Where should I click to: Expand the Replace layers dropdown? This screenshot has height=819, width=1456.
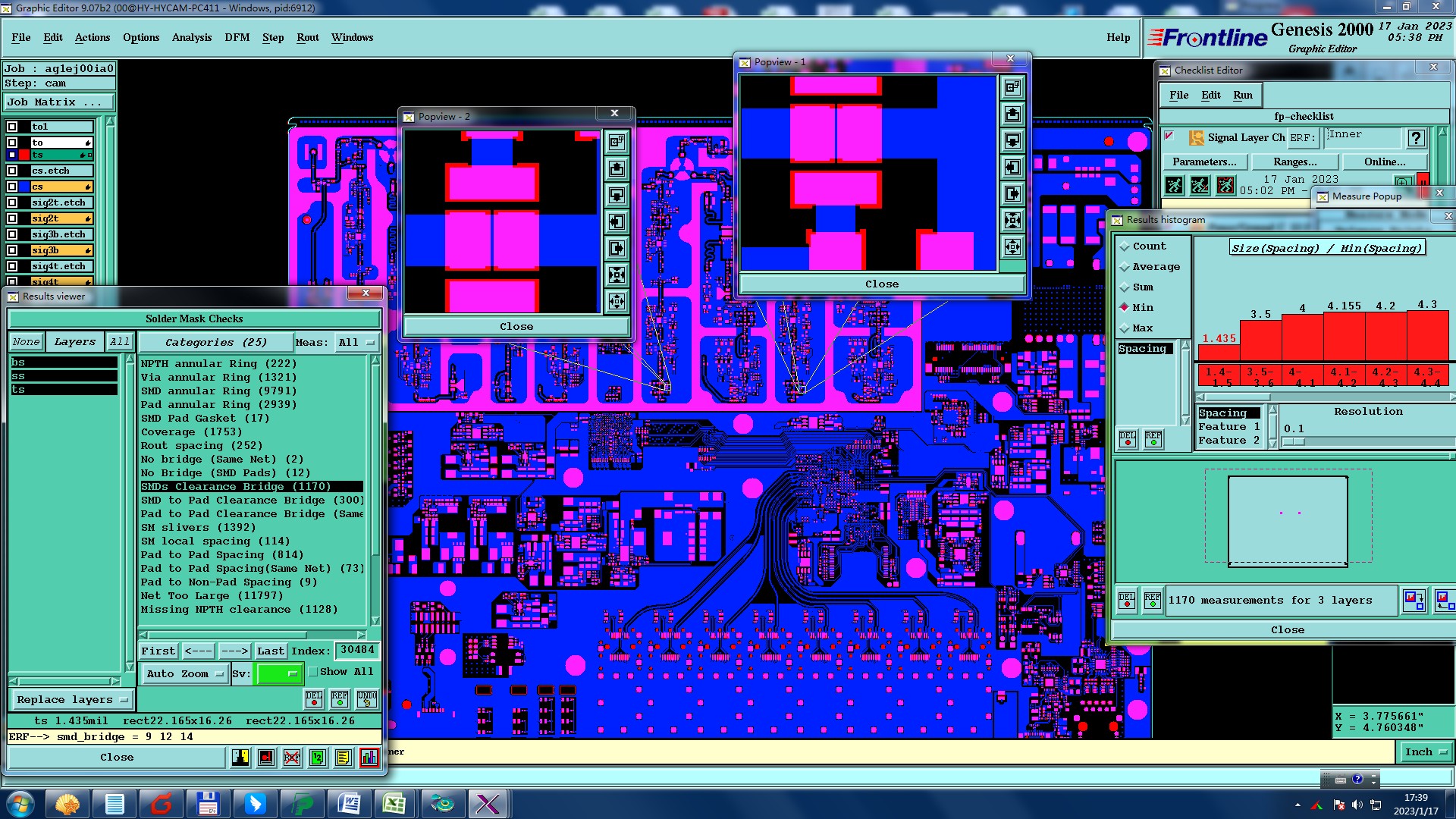[72, 699]
